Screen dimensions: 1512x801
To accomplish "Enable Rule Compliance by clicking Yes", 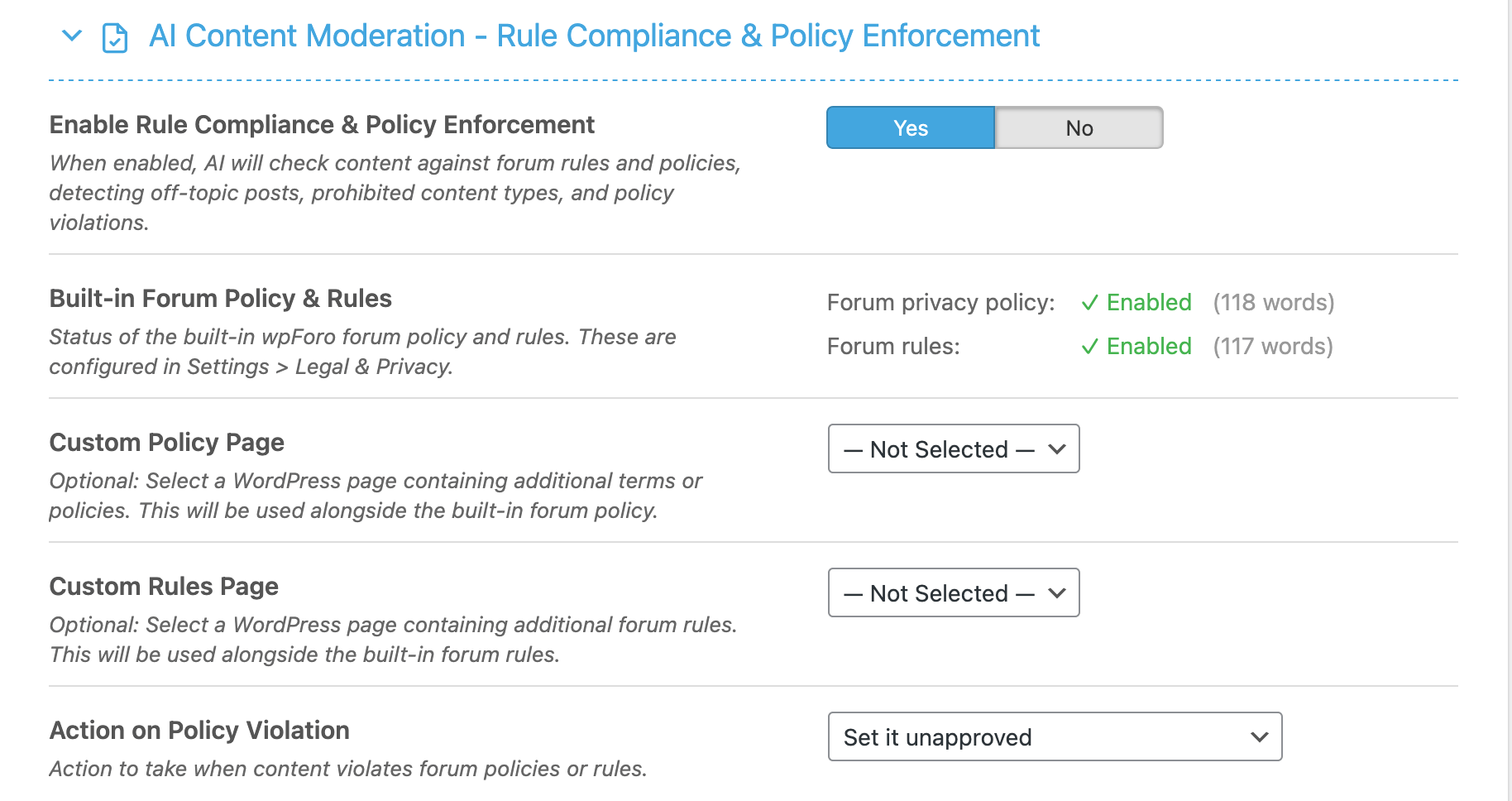I will pyautogui.click(x=910, y=127).
